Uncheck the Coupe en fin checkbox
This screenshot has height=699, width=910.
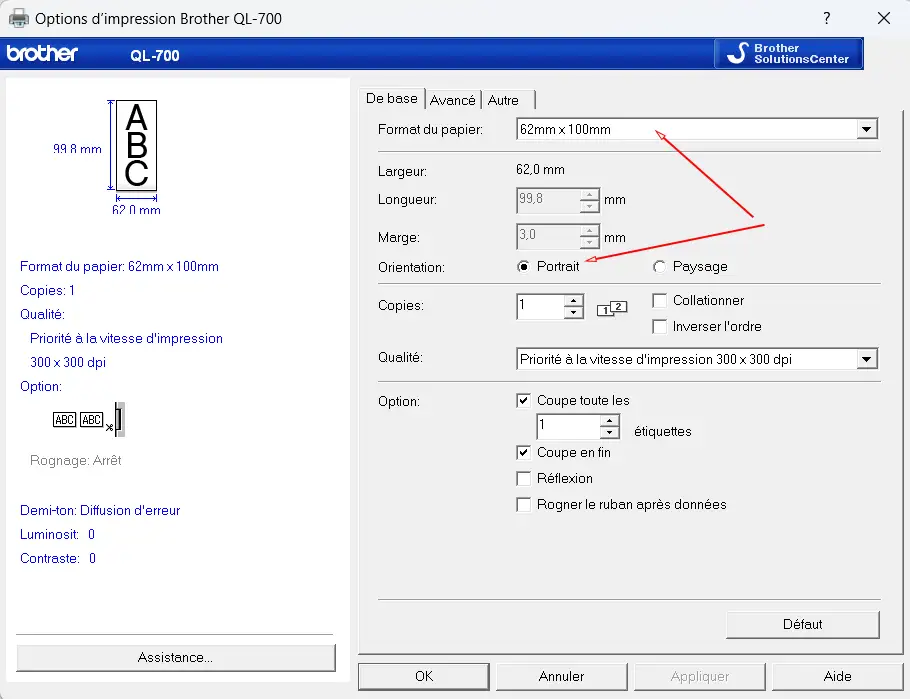pyautogui.click(x=523, y=453)
